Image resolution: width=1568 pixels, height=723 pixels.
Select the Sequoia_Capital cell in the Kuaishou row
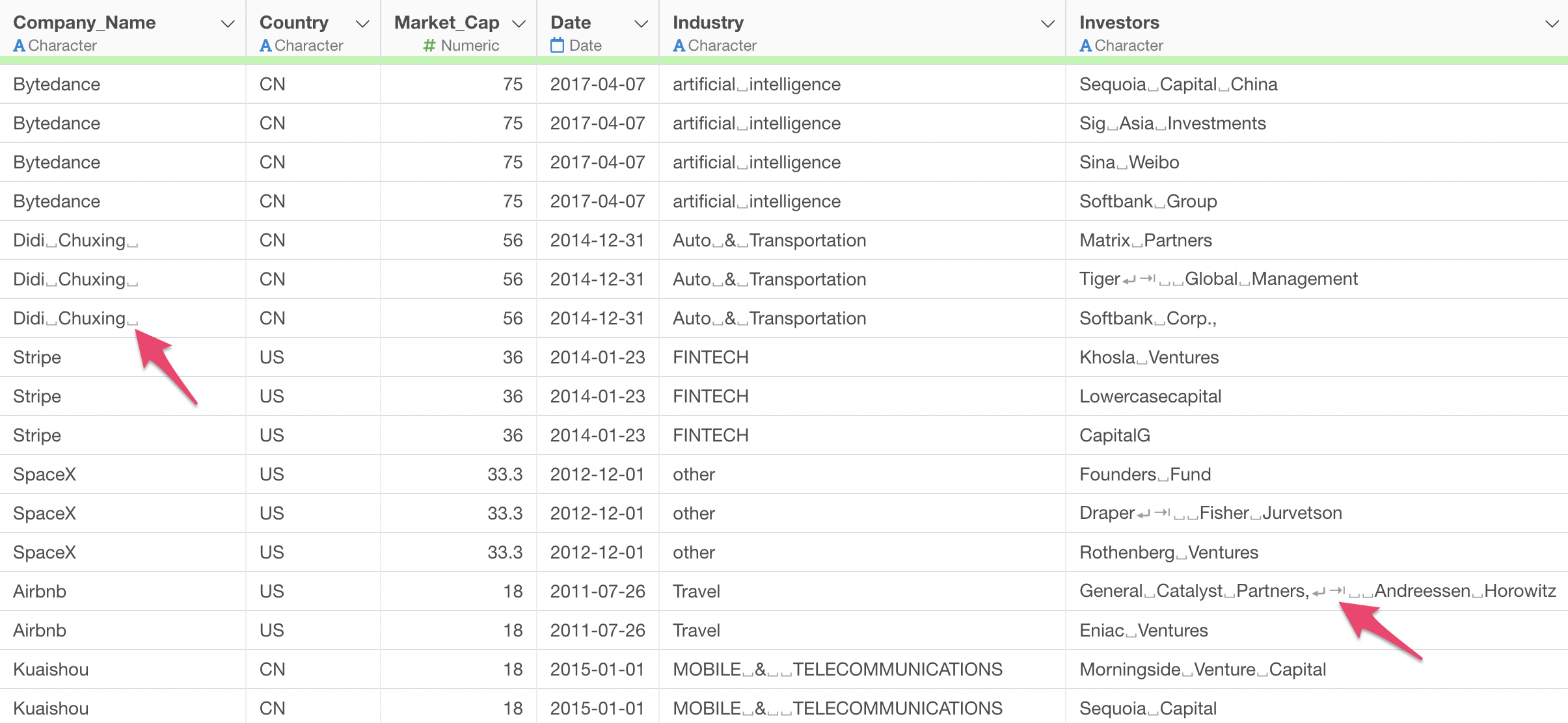point(1317,707)
